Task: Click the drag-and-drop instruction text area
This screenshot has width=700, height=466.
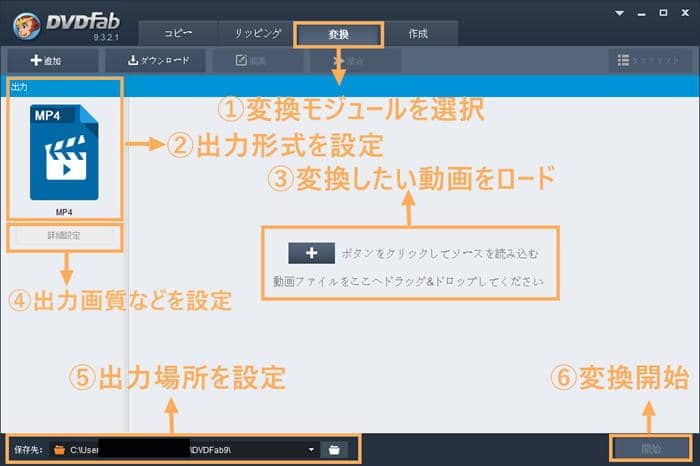Action: click(x=408, y=282)
